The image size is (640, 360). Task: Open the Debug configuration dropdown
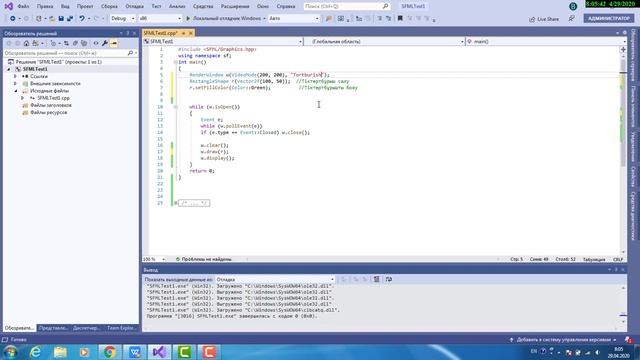click(x=122, y=18)
